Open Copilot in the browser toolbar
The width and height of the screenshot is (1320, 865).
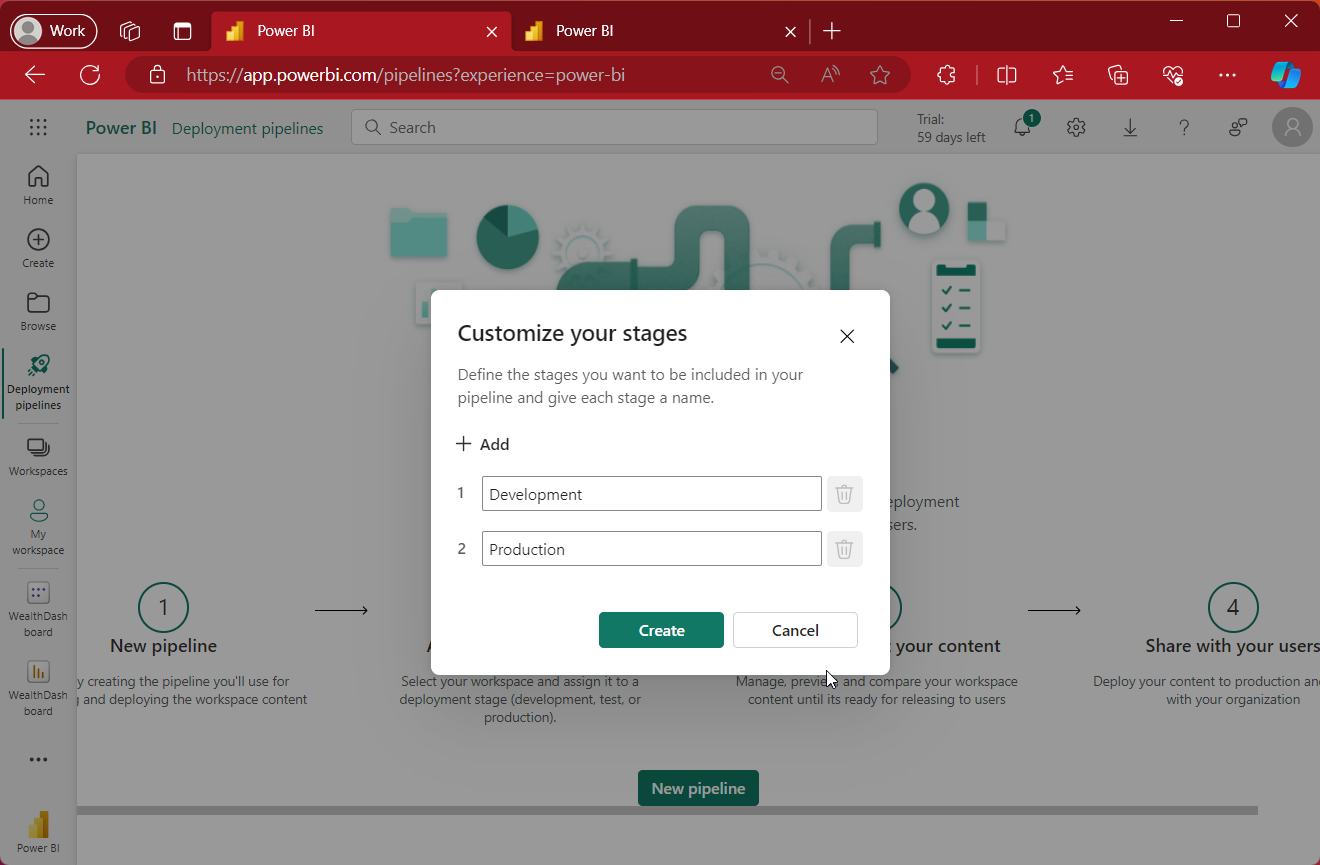[1286, 74]
